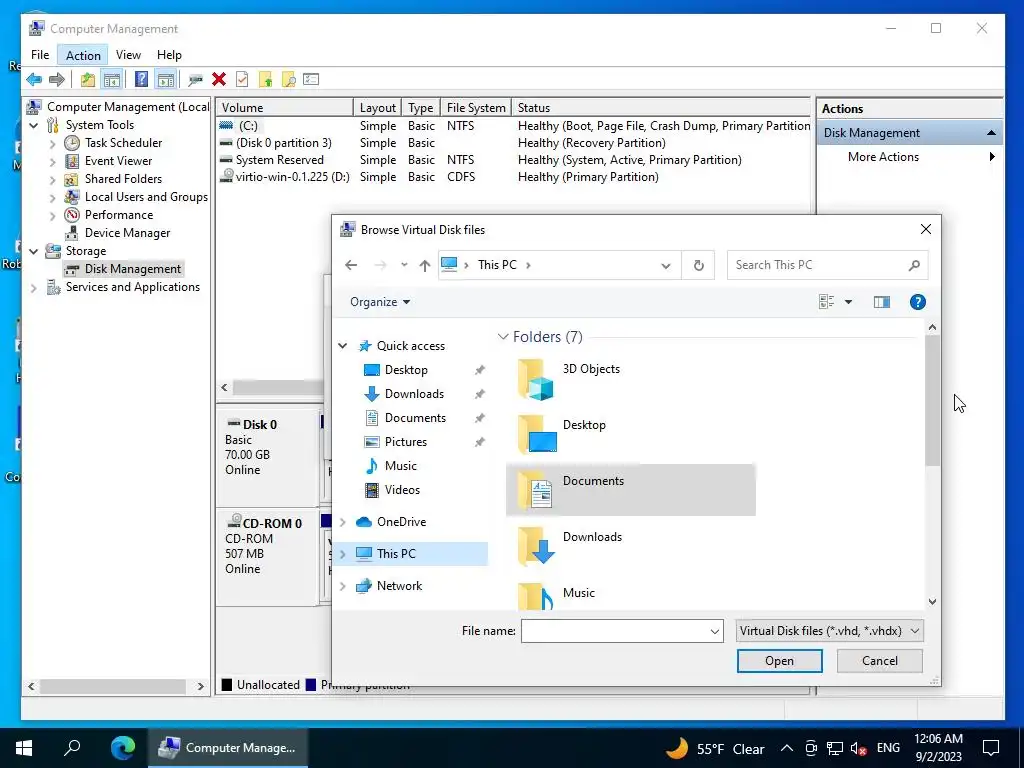Screen dimensions: 1024x768
Task: Click the Properties checkmark page toolbar icon
Action: coord(242,80)
